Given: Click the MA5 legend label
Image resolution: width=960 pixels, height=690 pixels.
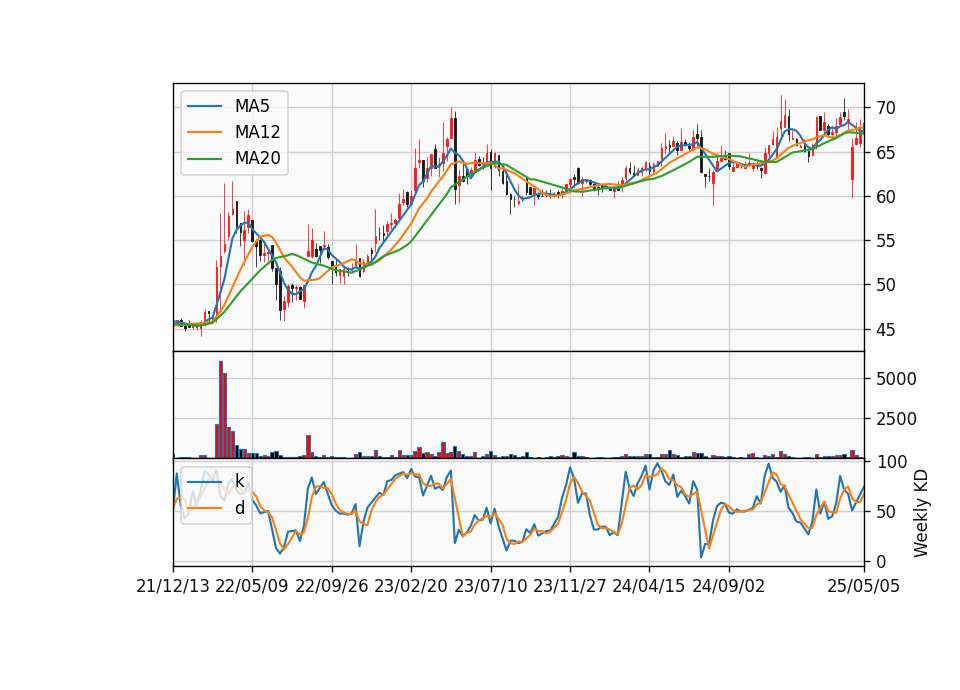Looking at the screenshot, I should coord(252,106).
